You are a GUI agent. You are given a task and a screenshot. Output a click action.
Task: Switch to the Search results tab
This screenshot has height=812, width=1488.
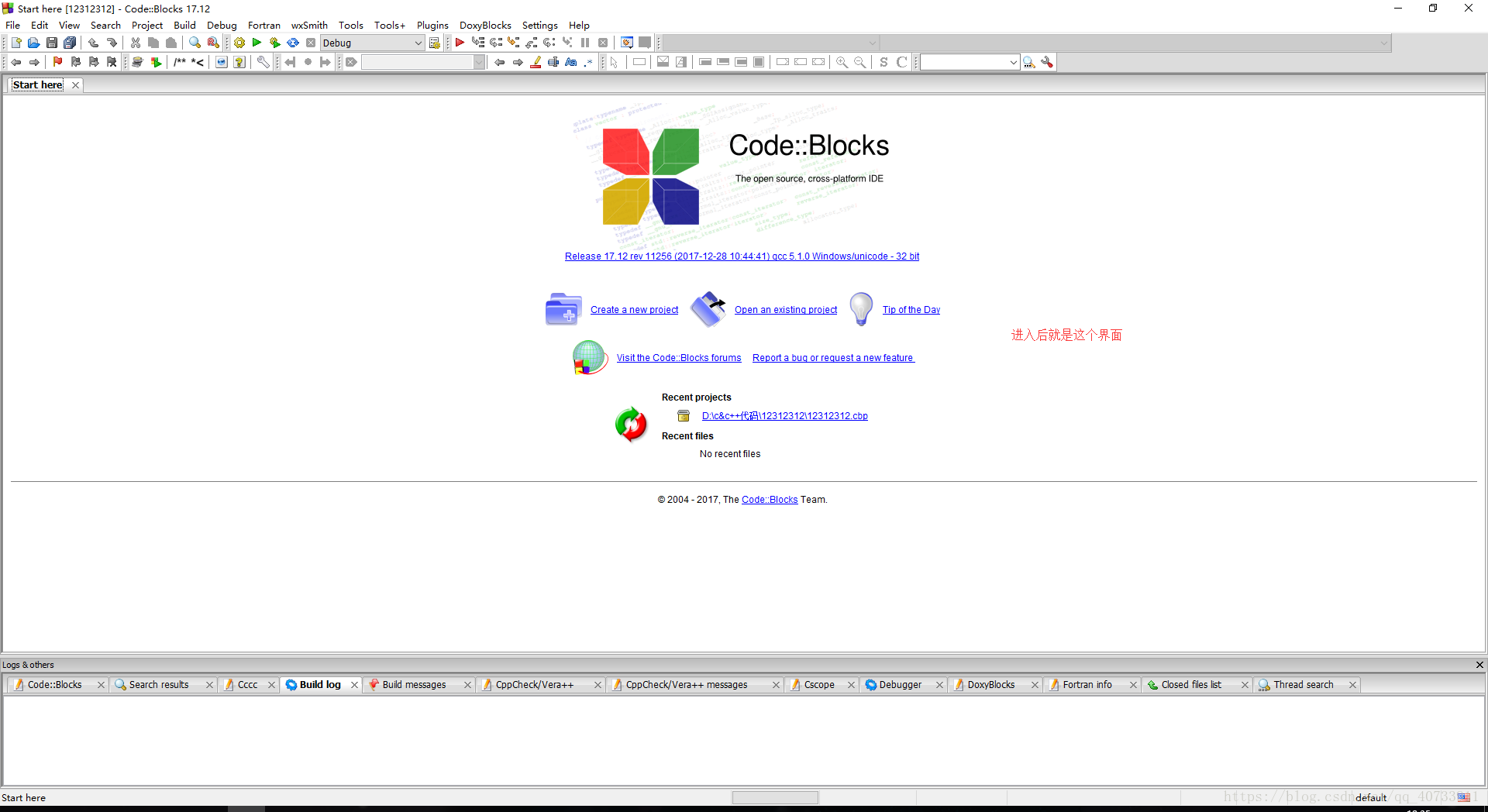158,685
